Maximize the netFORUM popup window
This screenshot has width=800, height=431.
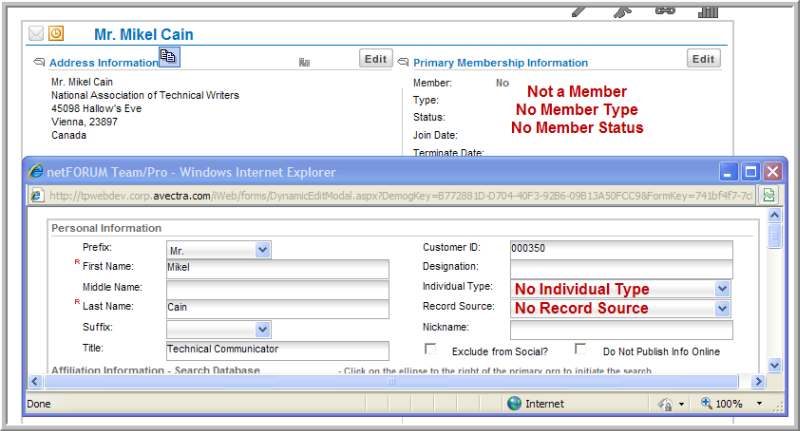(751, 172)
